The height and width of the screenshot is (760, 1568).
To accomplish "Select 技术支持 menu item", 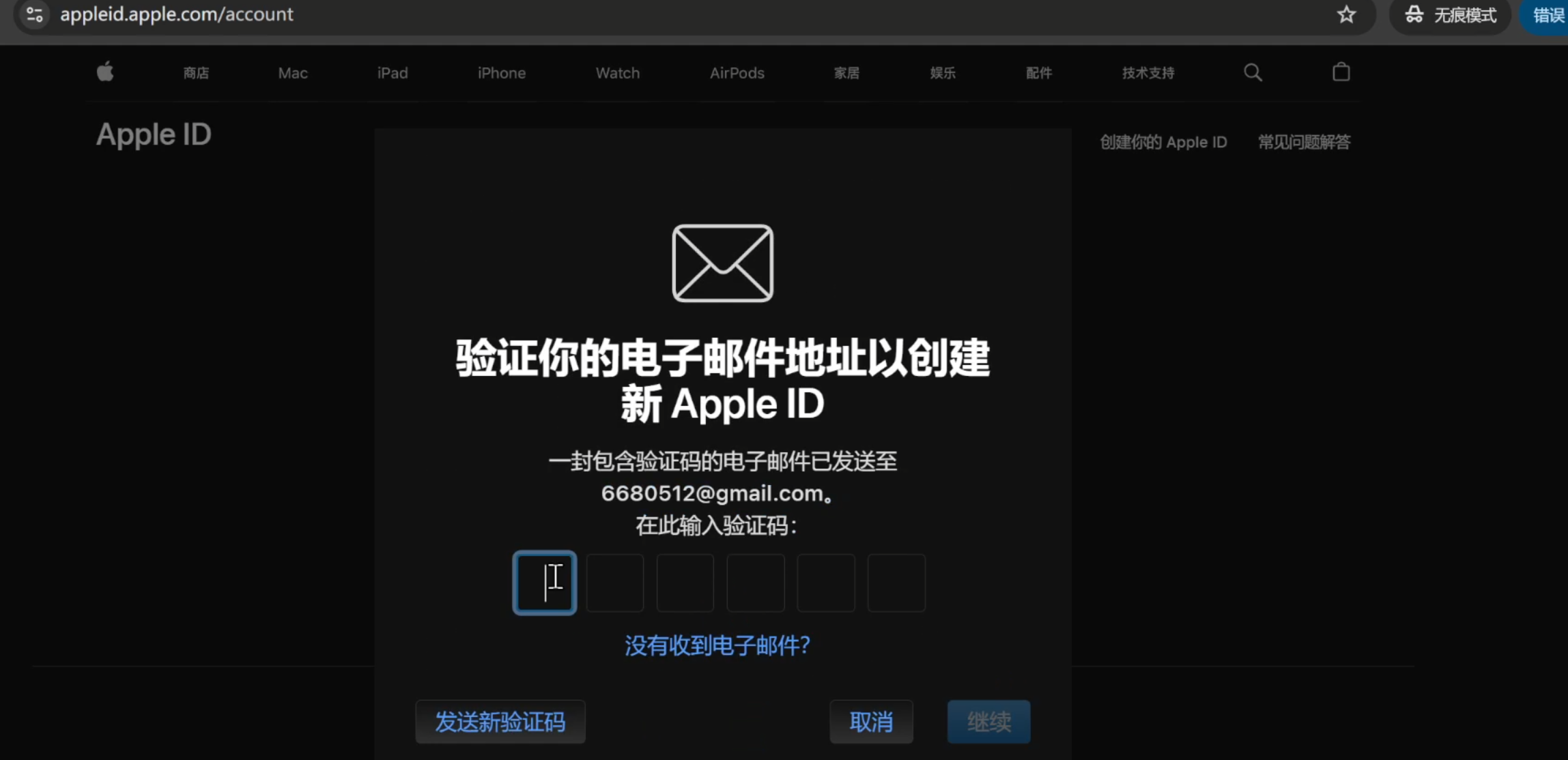I will (1147, 73).
